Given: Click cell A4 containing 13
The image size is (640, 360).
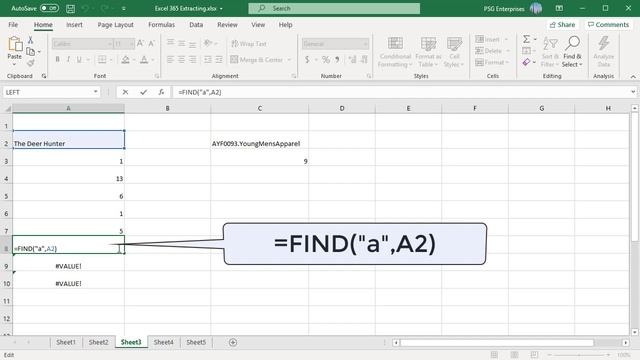Looking at the screenshot, I should (x=69, y=175).
